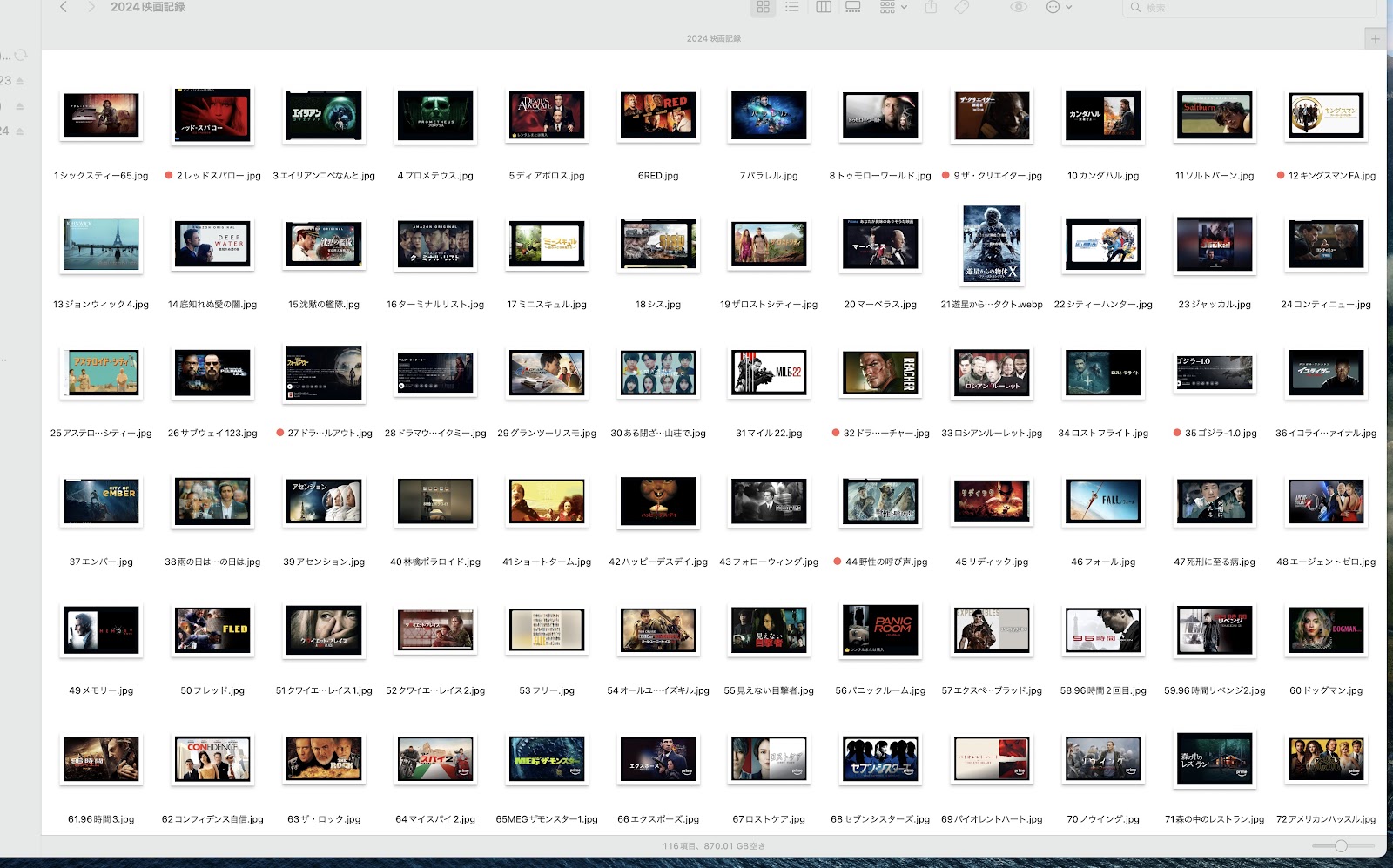1393x868 pixels.
Task: Select the 5 ディアボロス thumbnail
Action: (x=547, y=116)
